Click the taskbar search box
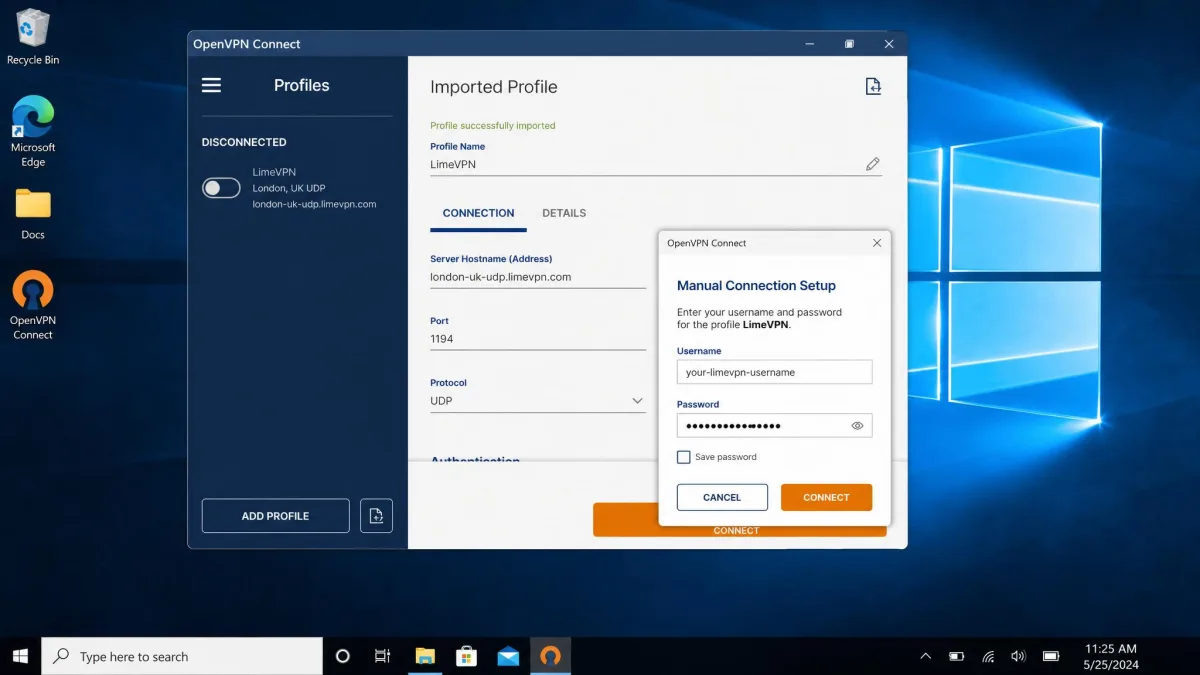 coord(182,656)
